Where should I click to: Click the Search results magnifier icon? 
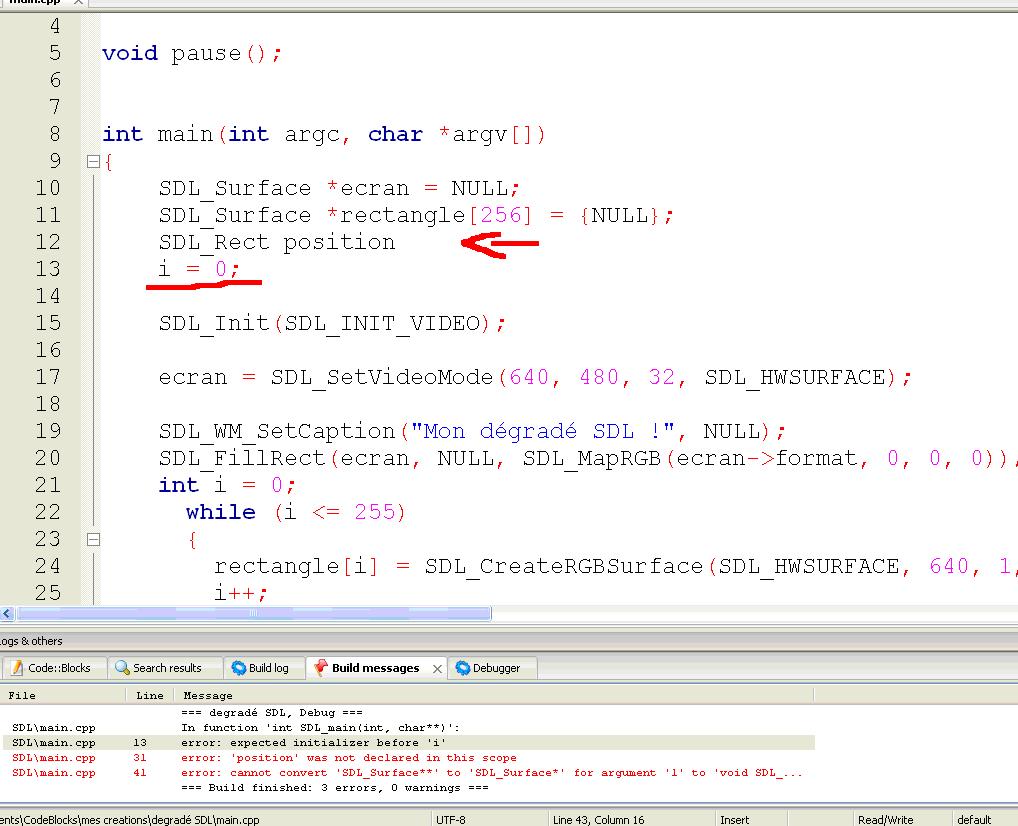(124, 668)
